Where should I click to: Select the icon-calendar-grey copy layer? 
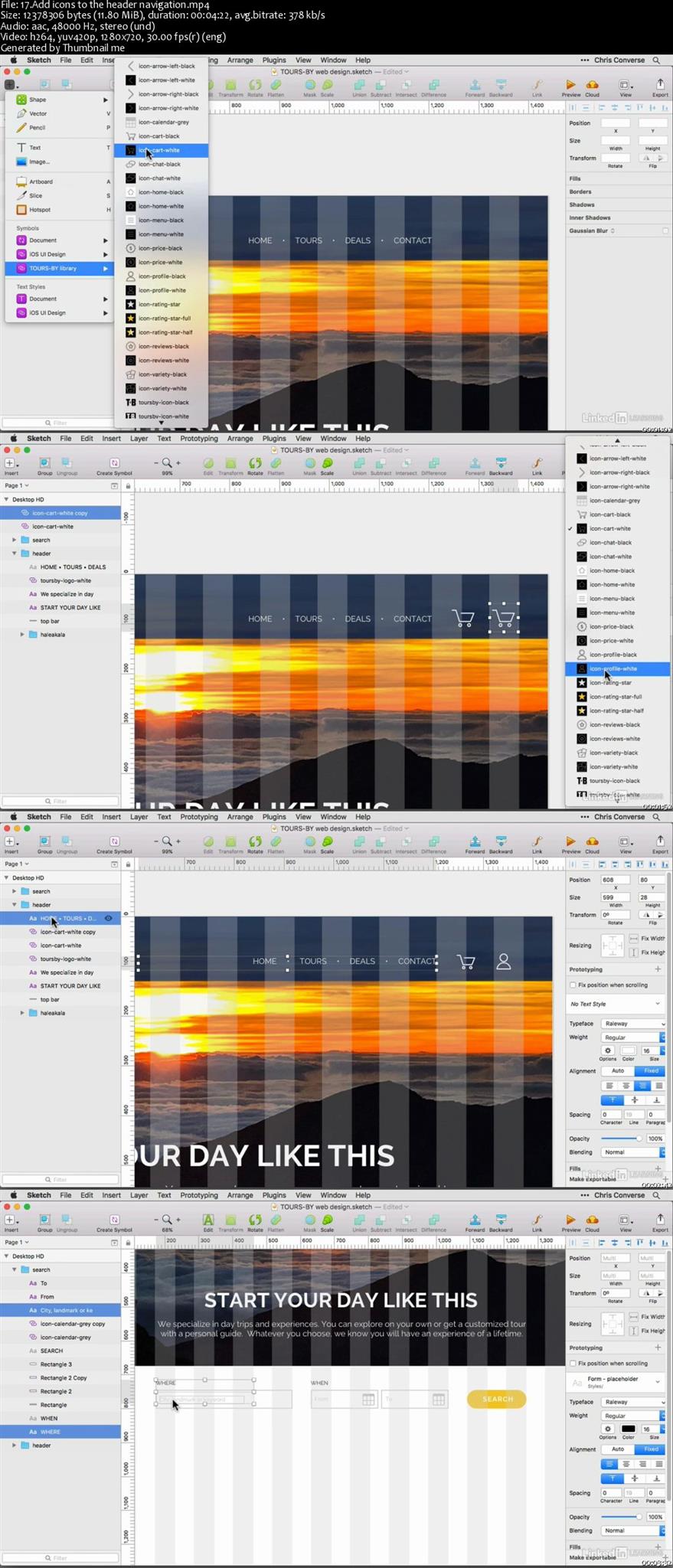pos(60,1323)
